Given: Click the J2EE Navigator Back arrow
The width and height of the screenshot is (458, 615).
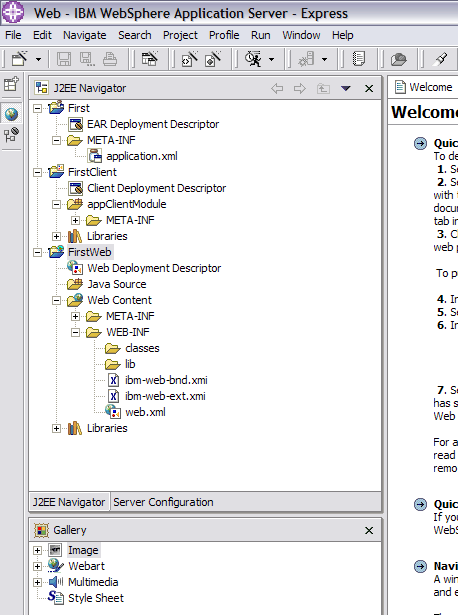Looking at the screenshot, I should point(277,88).
